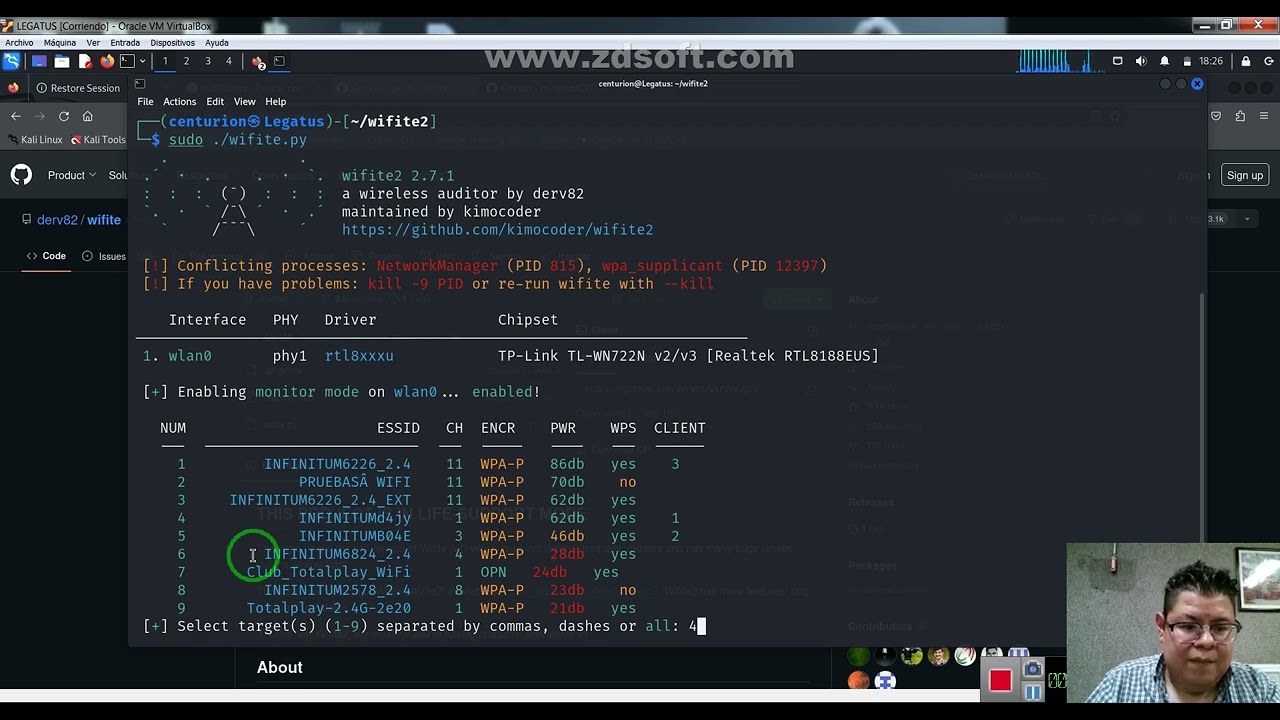Viewport: 1280px width, 720px height.
Task: Open the notifications bell icon
Action: [x=1164, y=61]
